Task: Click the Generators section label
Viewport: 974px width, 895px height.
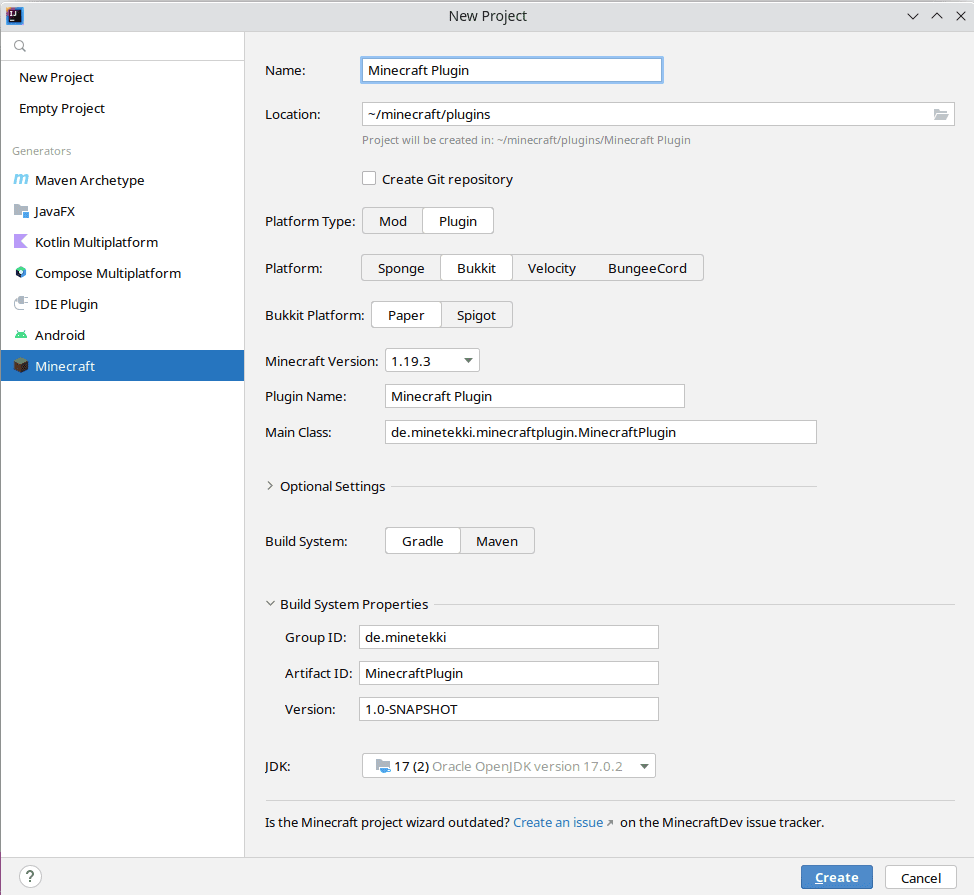Action: (x=42, y=151)
